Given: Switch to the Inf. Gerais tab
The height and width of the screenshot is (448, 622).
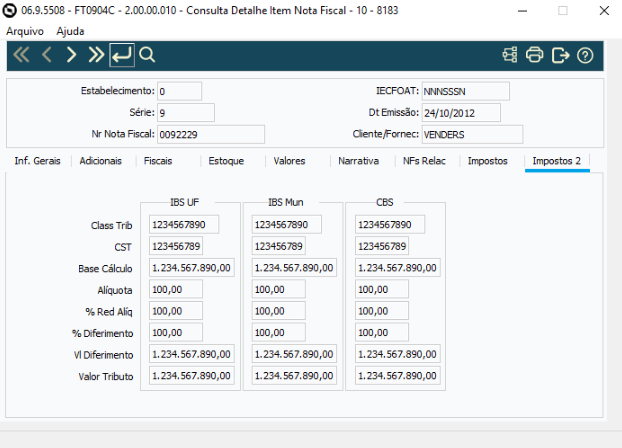Looking at the screenshot, I should (x=38, y=161).
